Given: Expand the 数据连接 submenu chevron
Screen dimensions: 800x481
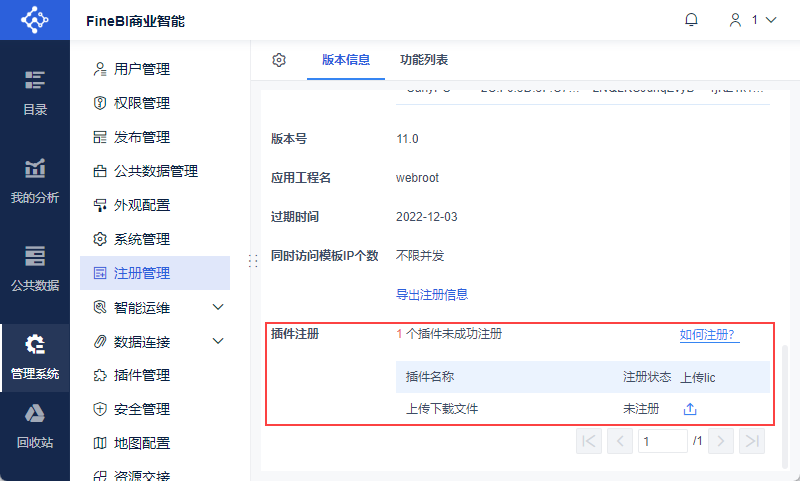Looking at the screenshot, I should click(218, 341).
